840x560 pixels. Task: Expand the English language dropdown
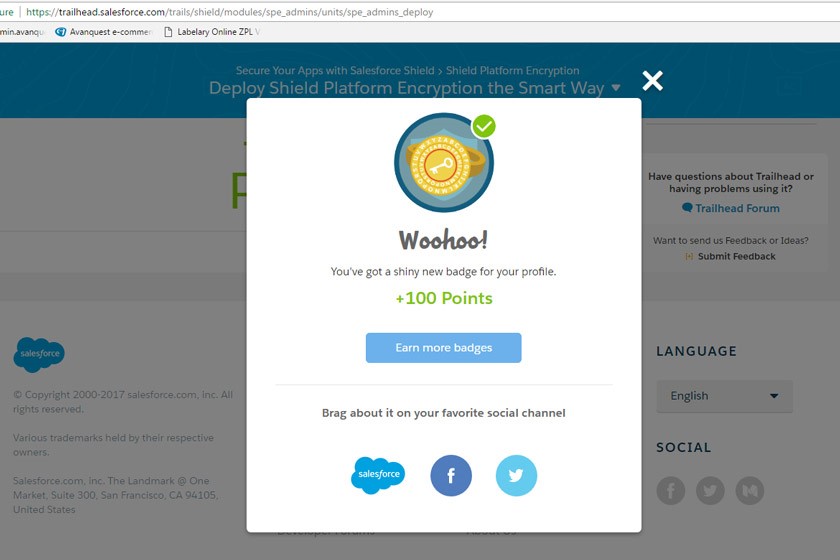click(724, 396)
